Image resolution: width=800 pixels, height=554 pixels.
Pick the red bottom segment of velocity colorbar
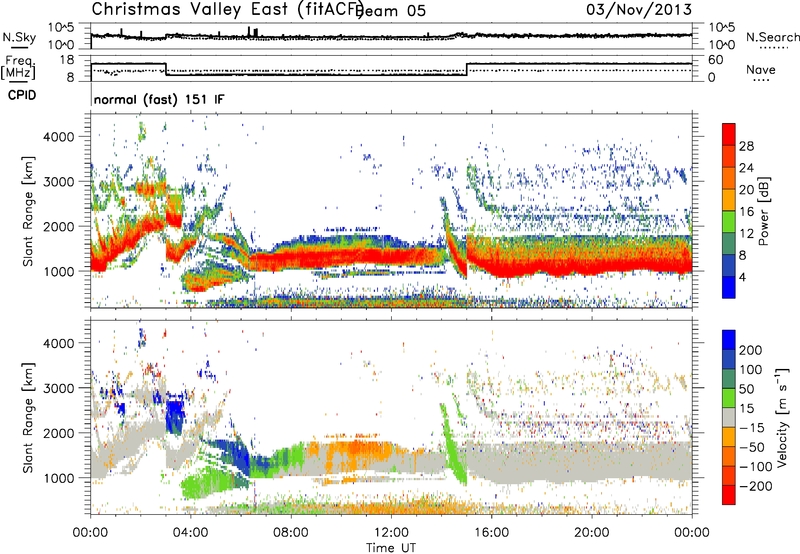729,495
